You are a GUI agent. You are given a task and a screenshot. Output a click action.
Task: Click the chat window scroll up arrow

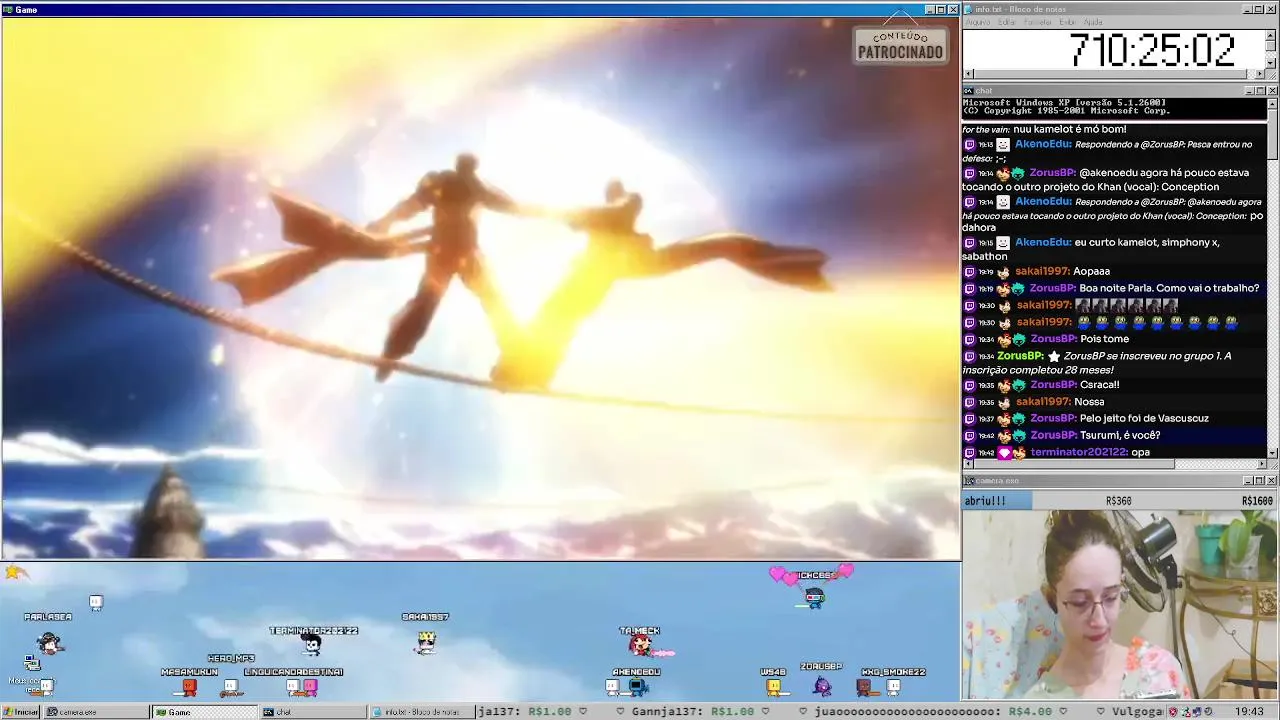tap(1273, 103)
